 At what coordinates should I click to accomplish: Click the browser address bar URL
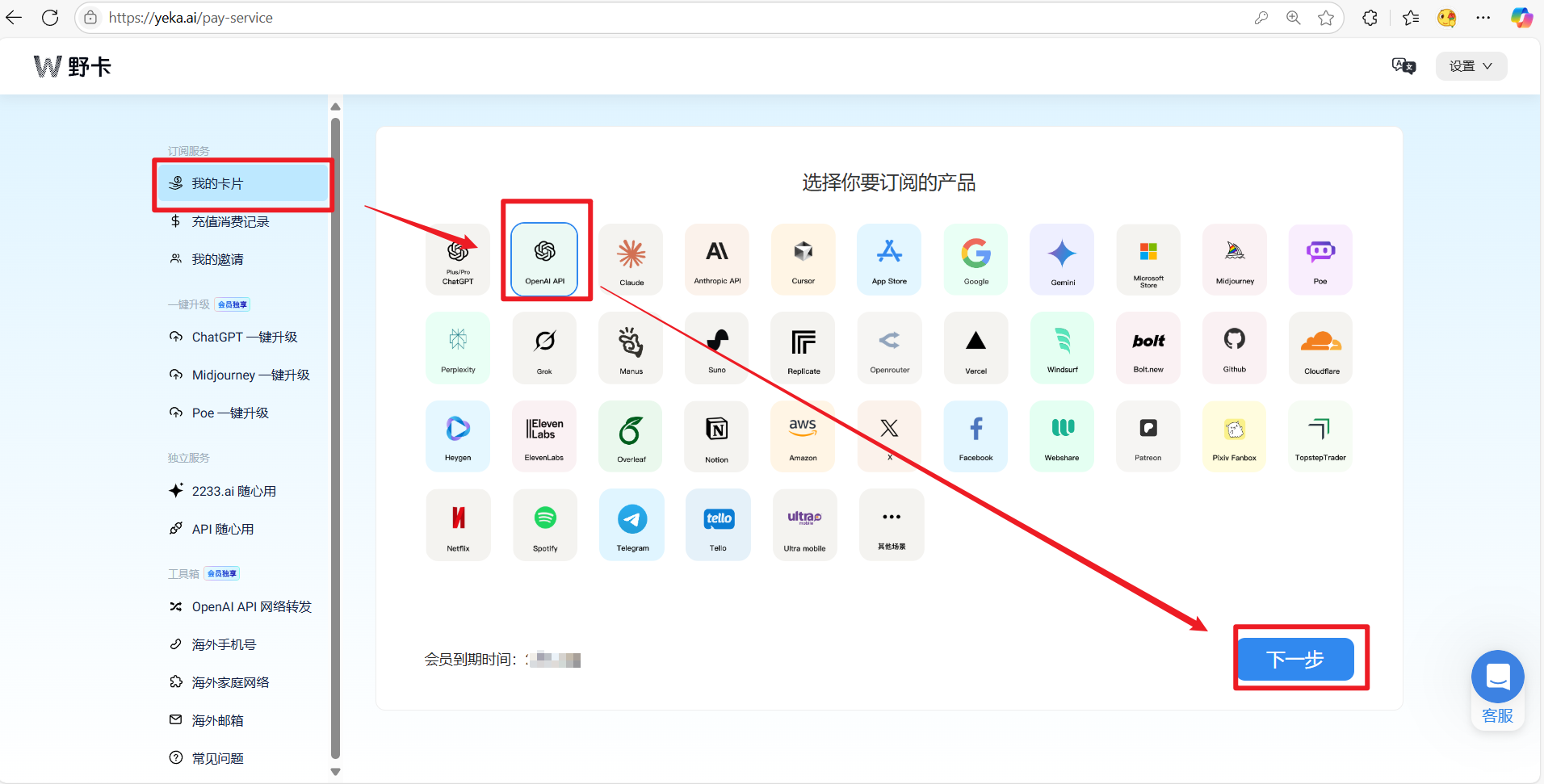coord(191,18)
